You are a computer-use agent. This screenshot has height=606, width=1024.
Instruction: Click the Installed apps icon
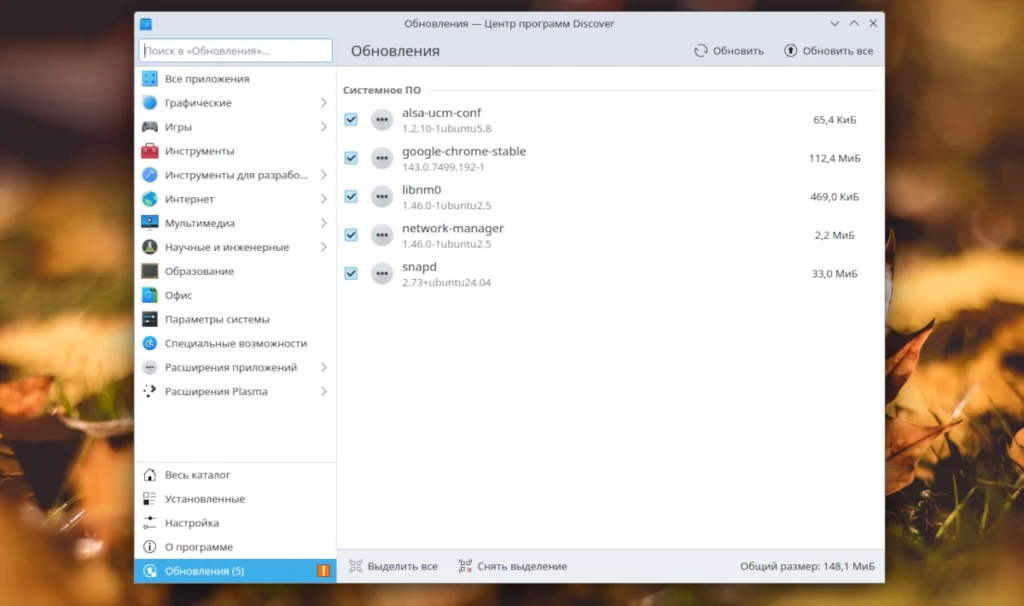point(150,499)
